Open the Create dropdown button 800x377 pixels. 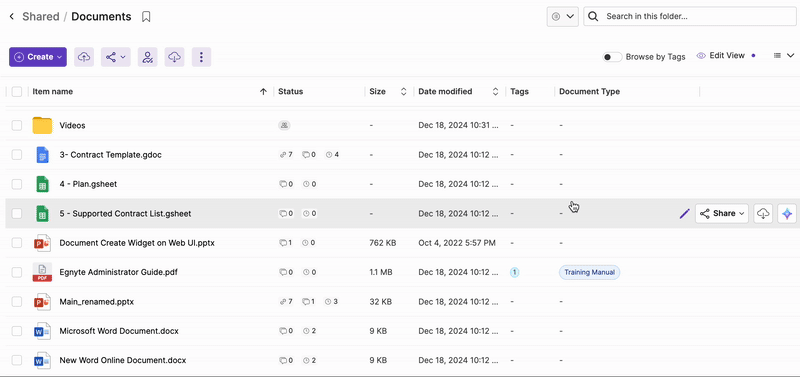38,57
